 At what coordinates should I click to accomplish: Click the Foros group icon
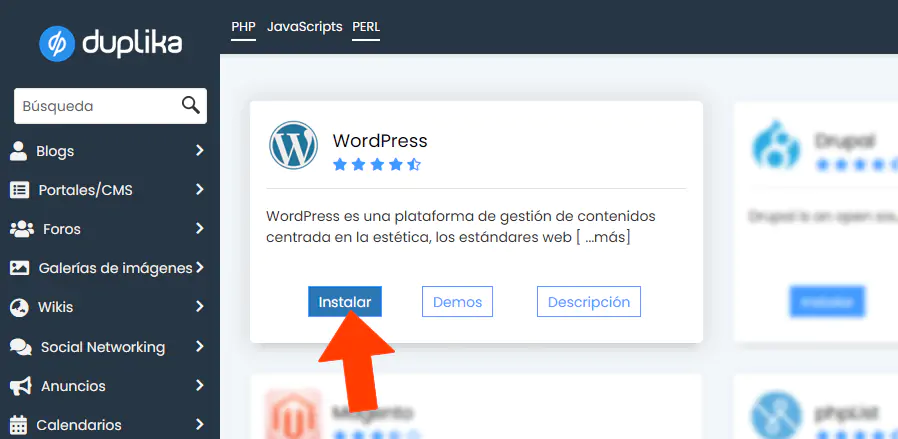point(22,229)
